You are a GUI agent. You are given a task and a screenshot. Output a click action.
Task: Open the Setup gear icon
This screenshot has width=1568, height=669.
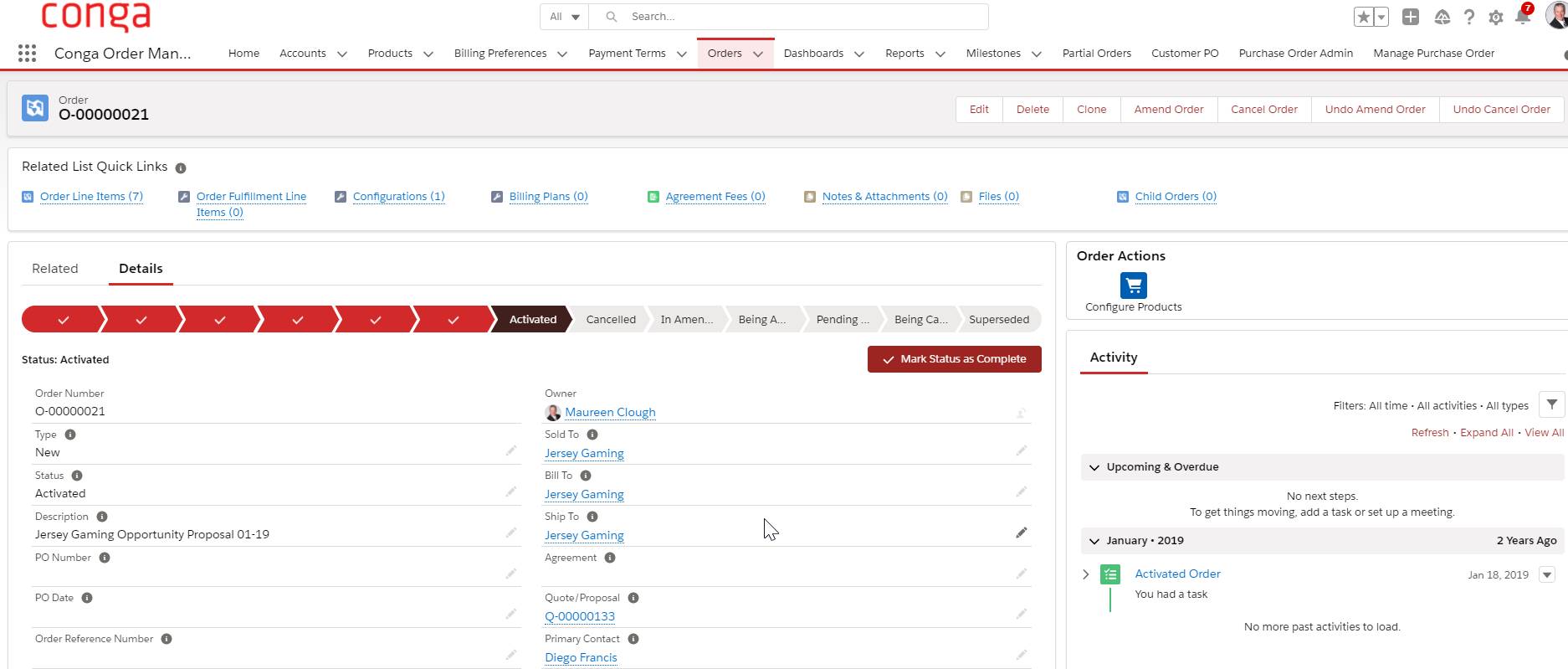tap(1496, 17)
